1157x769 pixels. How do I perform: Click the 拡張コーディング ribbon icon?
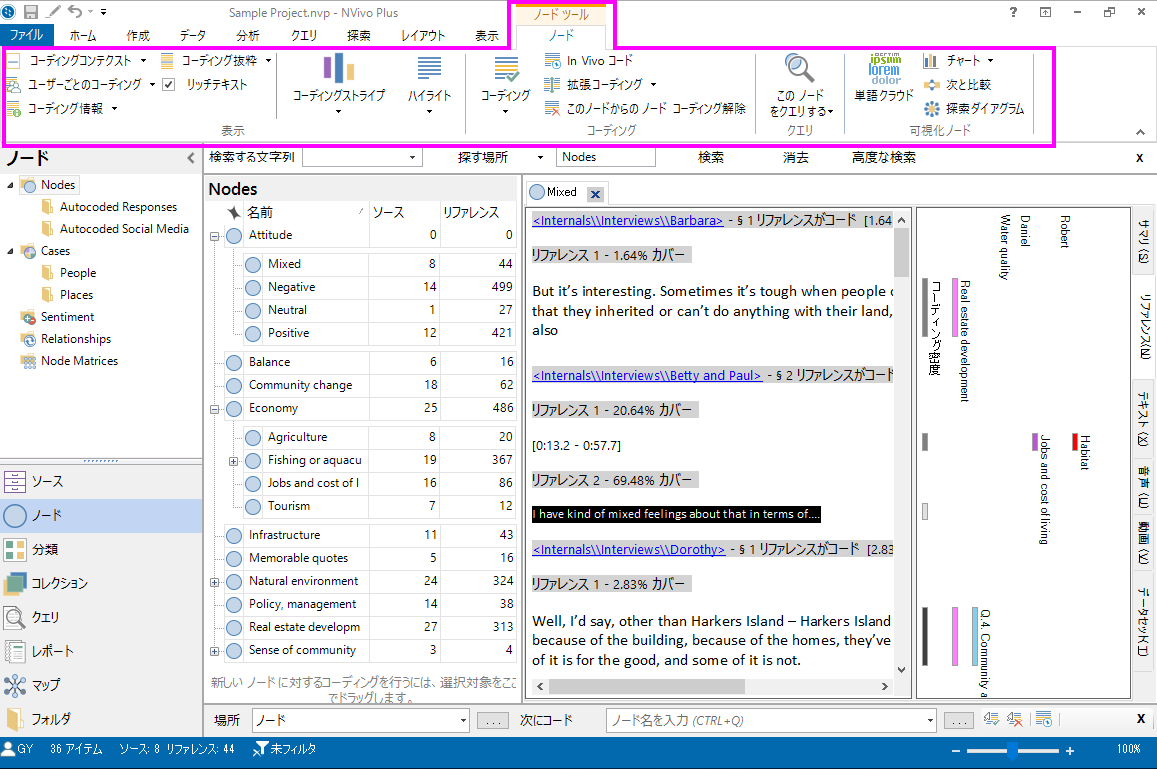552,85
